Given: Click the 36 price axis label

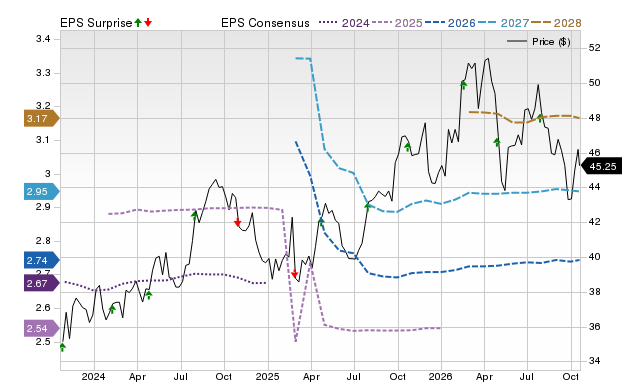Looking at the screenshot, I should [595, 326].
